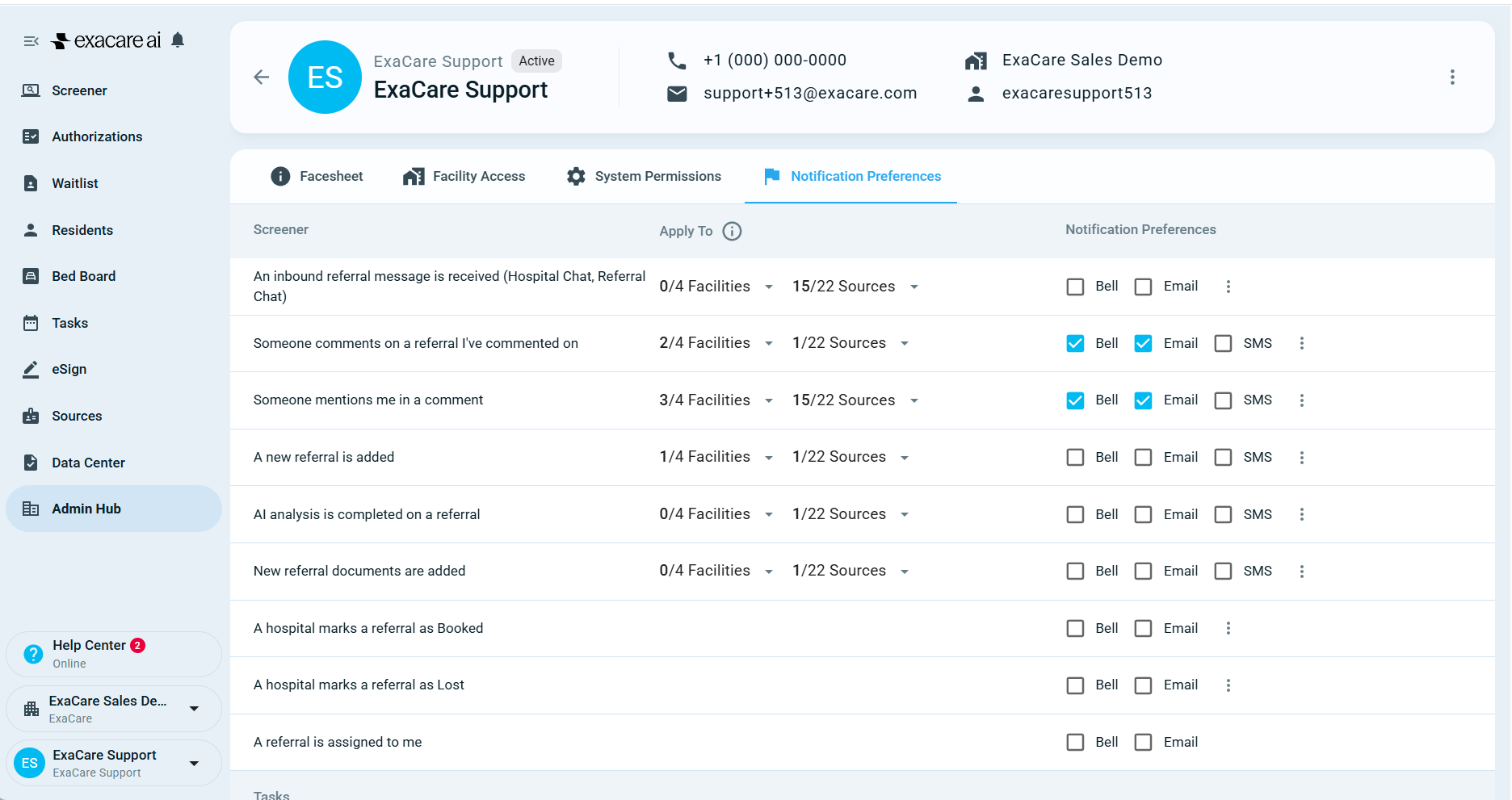Click the facility building icon in header

976,61
